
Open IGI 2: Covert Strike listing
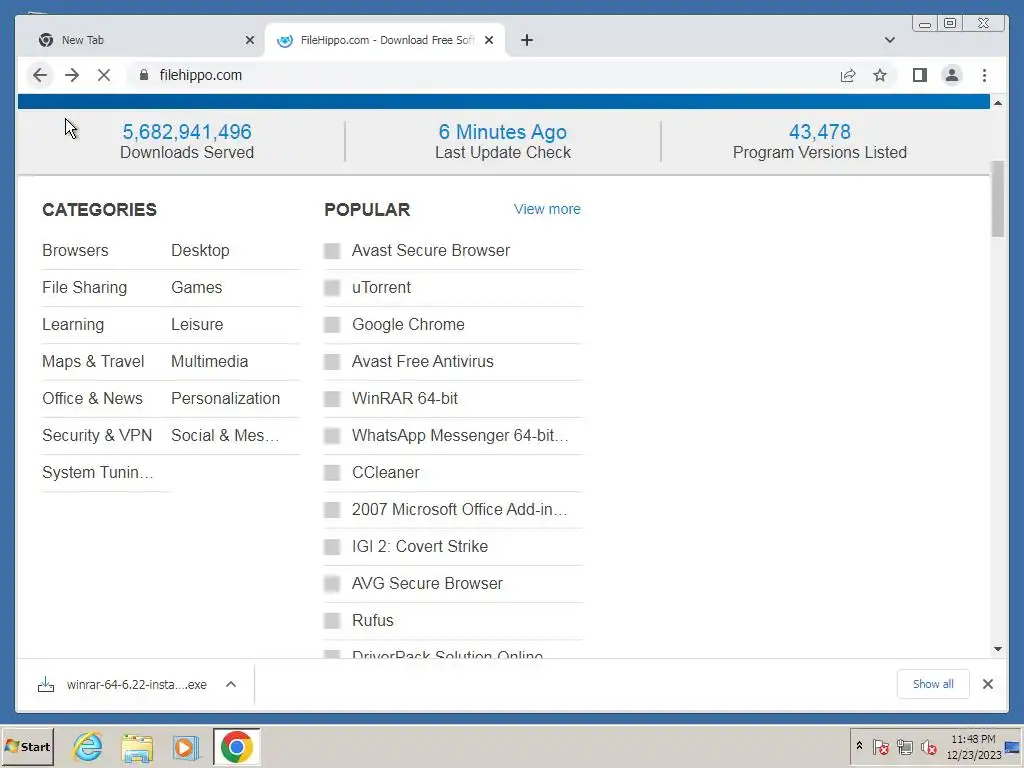(x=419, y=547)
